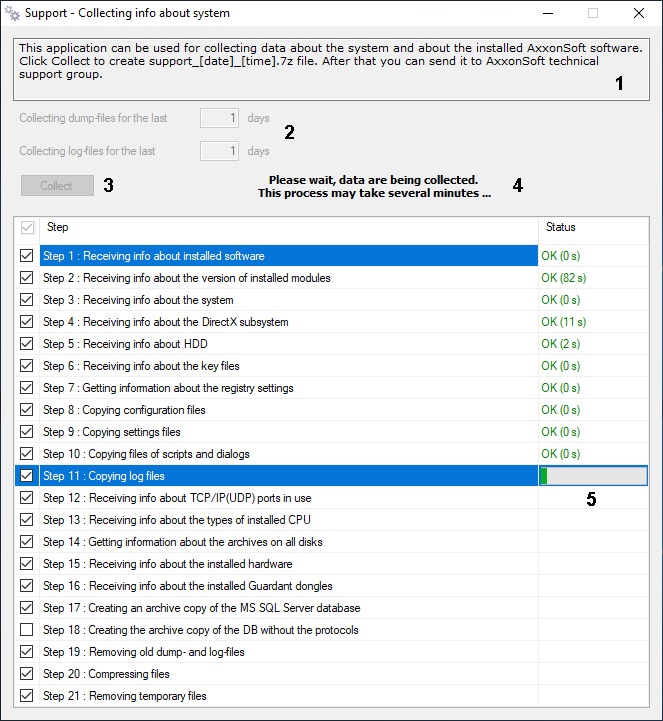Screen dimensions: 663x721
Task: Toggle the select-all checkbox in header
Action: (28, 227)
